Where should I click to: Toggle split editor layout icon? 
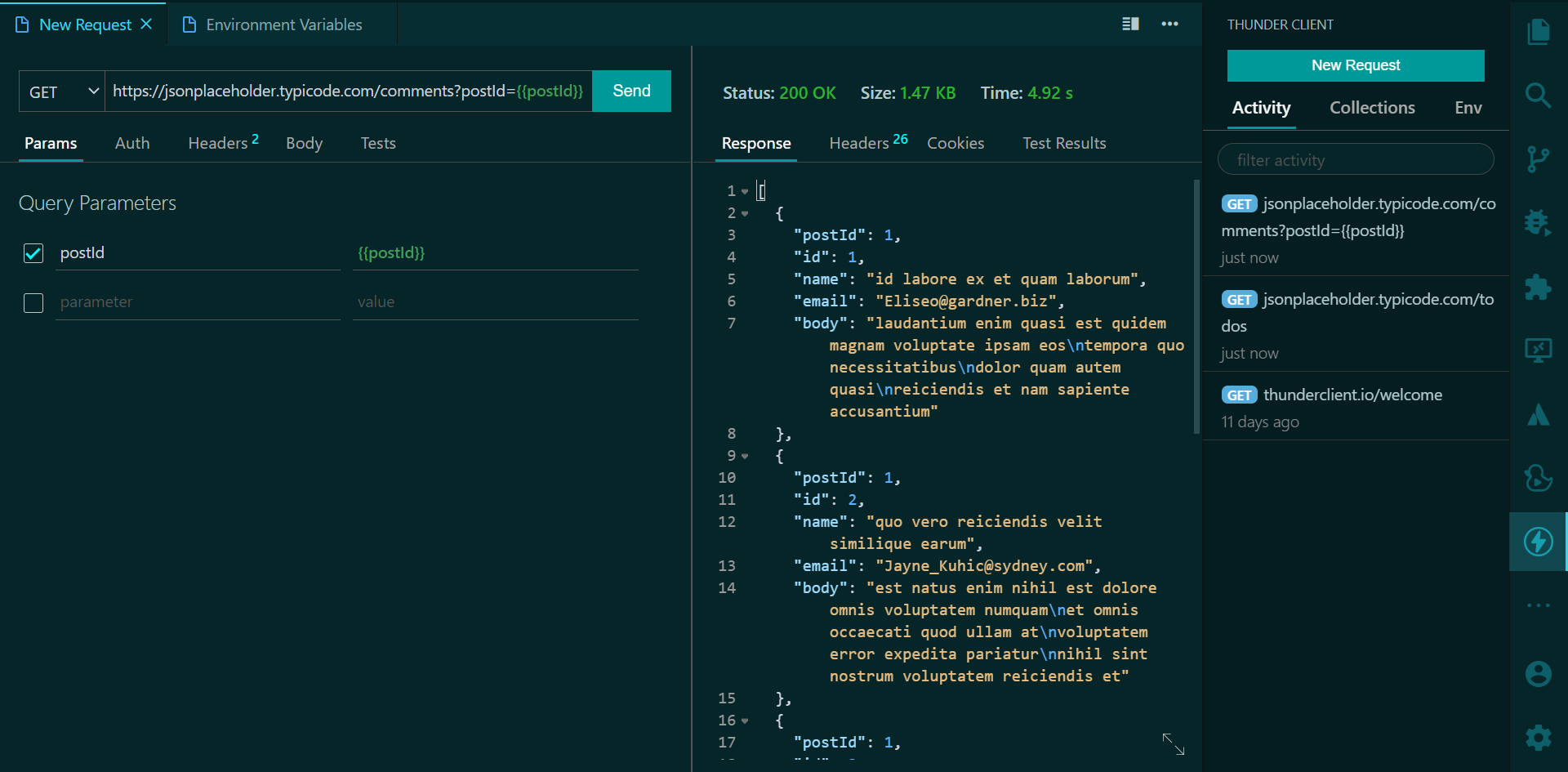tap(1130, 24)
